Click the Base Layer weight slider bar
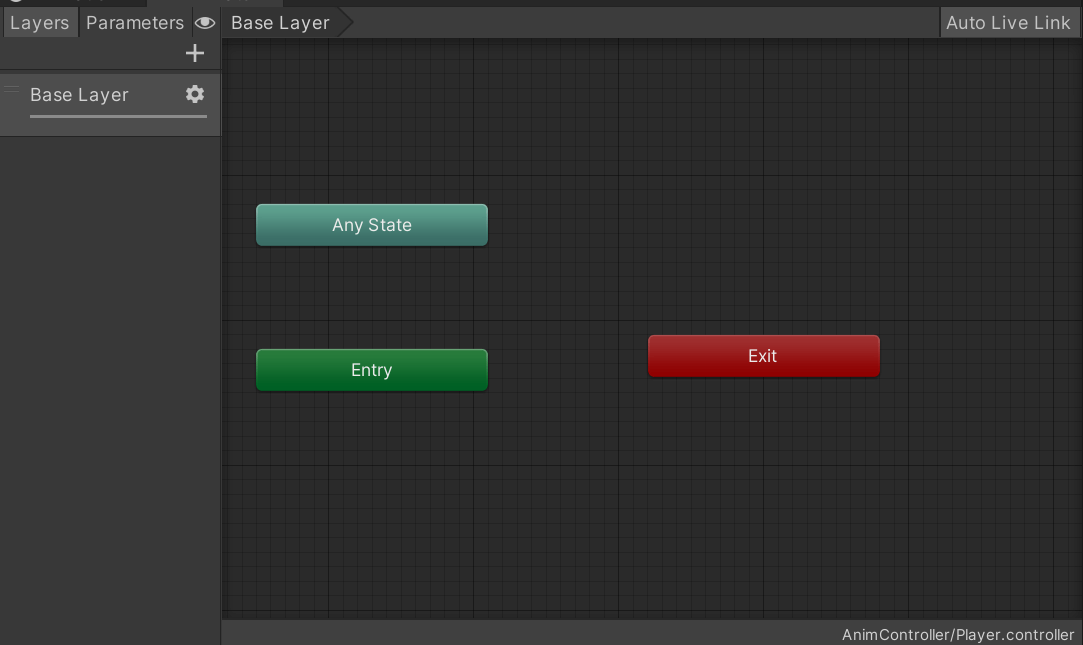This screenshot has height=645, width=1083. click(117, 117)
